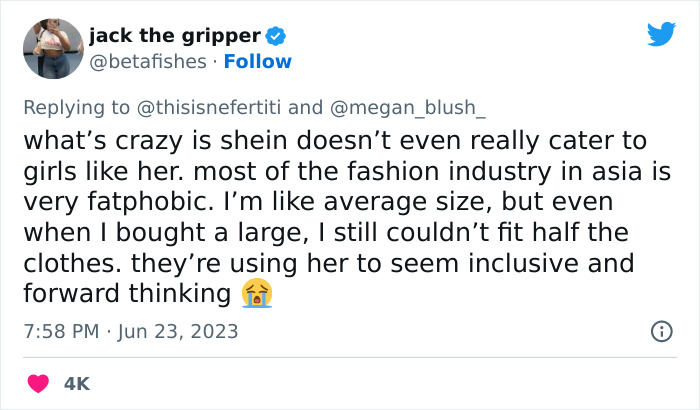Click the blue verified badge
Viewport: 700px width, 410px height.
(276, 37)
